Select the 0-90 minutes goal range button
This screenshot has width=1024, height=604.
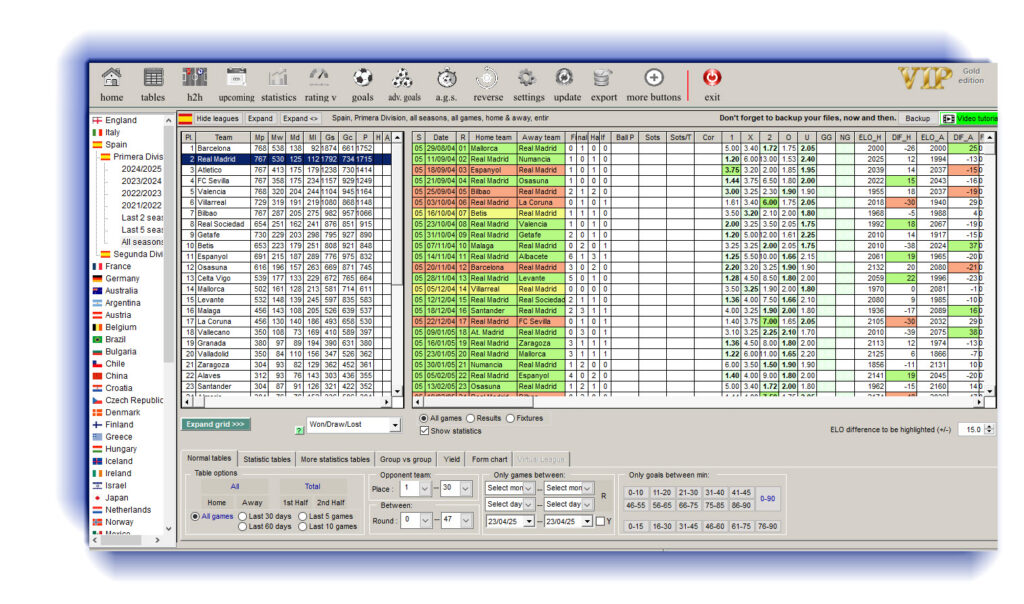(x=767, y=499)
